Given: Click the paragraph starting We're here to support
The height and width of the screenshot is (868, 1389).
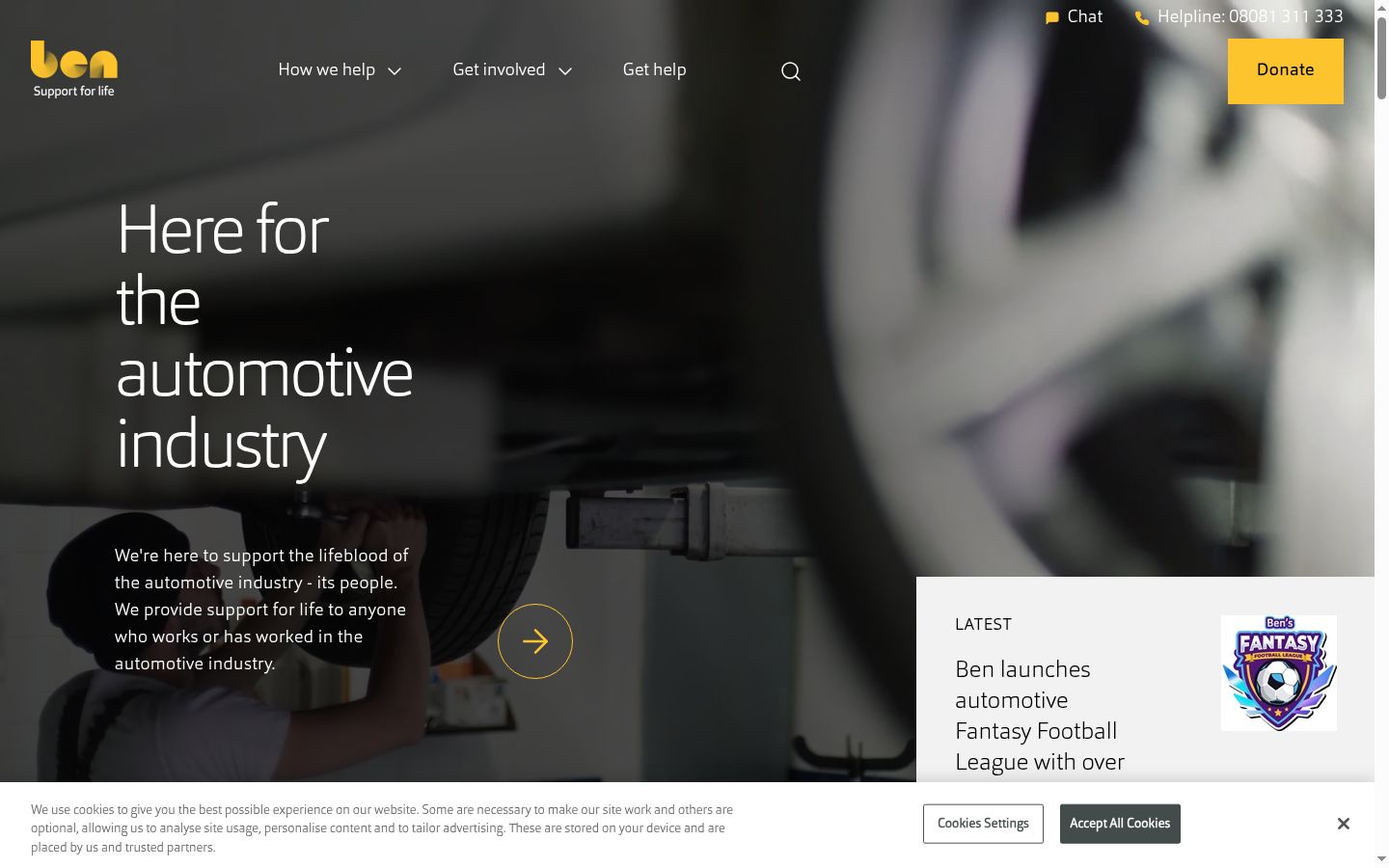Looking at the screenshot, I should pos(262,610).
